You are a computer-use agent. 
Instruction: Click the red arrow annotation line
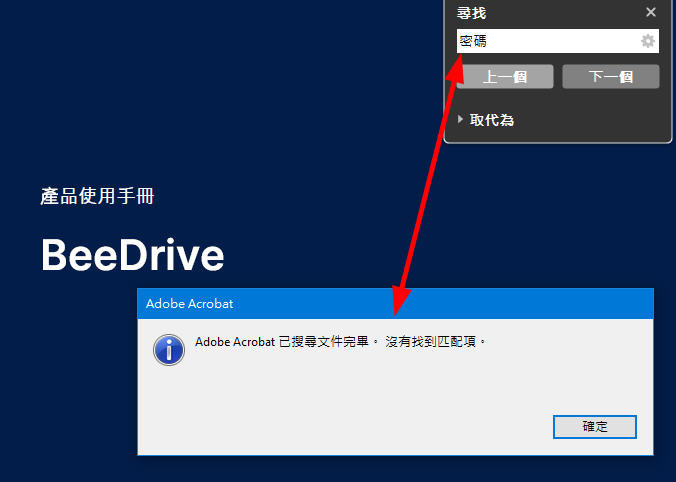pyautogui.click(x=427, y=185)
